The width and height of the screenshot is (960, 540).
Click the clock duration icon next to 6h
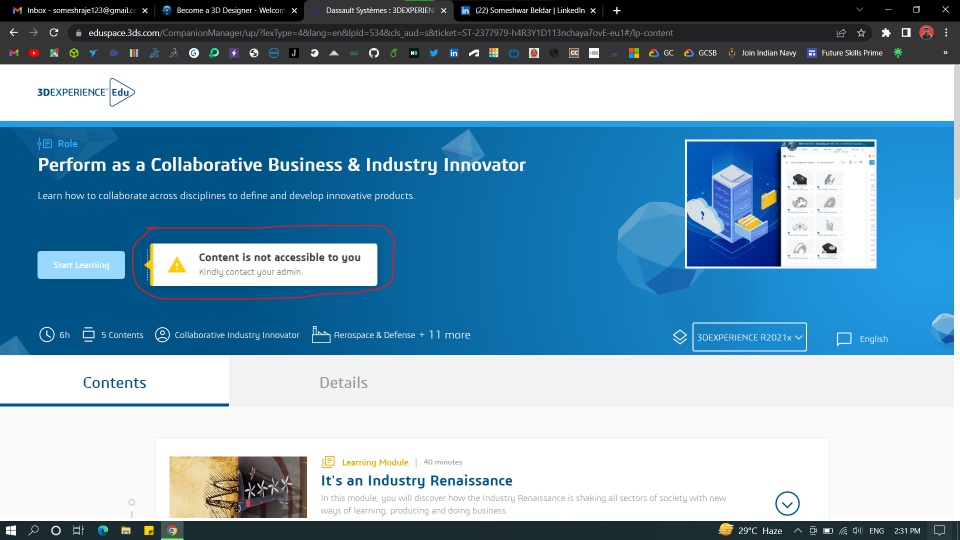[x=47, y=334]
